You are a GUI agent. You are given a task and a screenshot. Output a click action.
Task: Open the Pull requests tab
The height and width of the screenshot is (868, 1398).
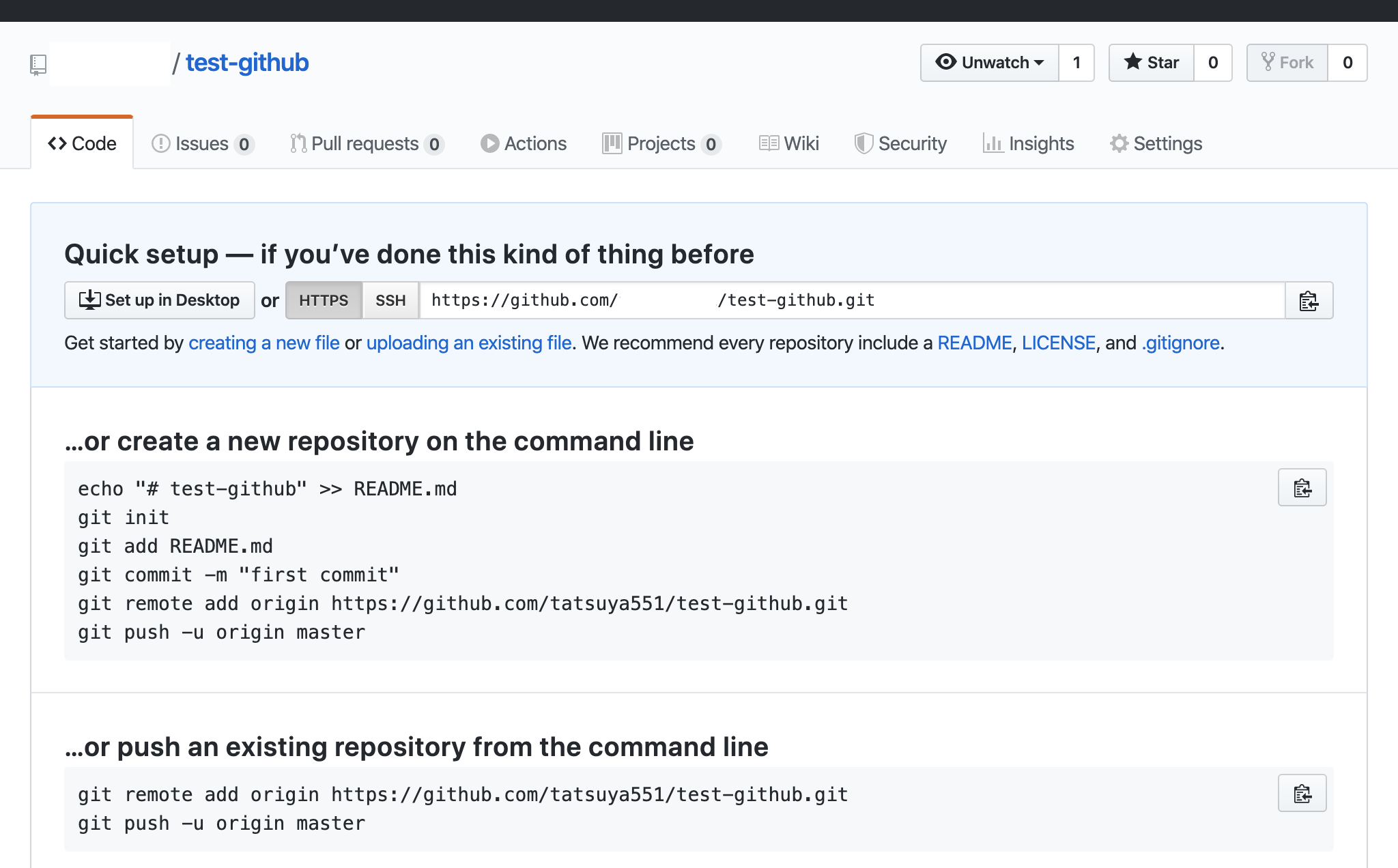tap(367, 143)
